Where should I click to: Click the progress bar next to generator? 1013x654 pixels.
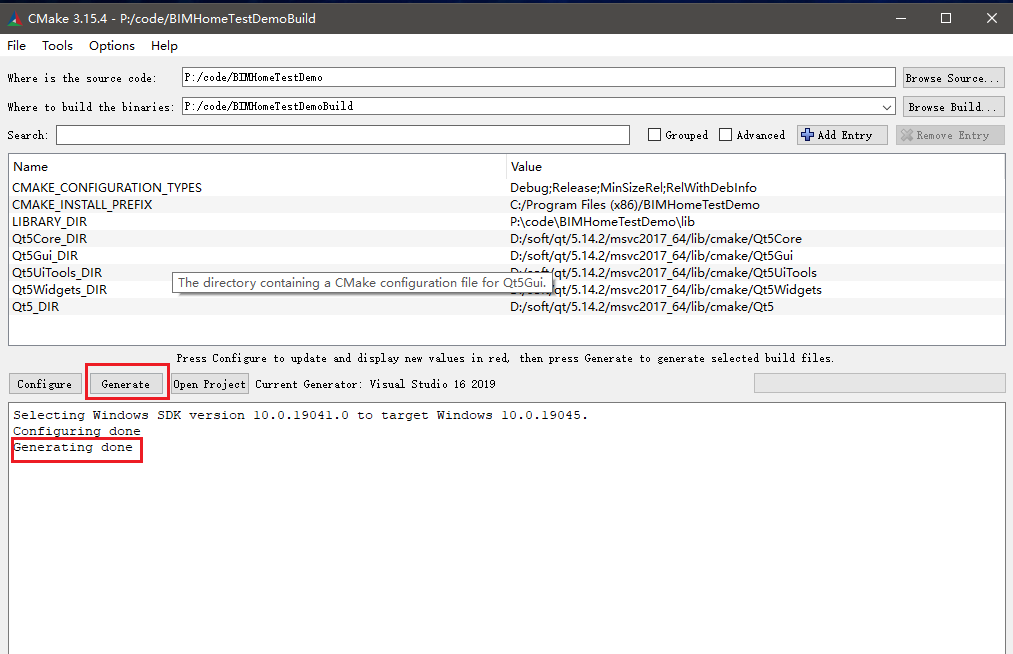tap(878, 384)
